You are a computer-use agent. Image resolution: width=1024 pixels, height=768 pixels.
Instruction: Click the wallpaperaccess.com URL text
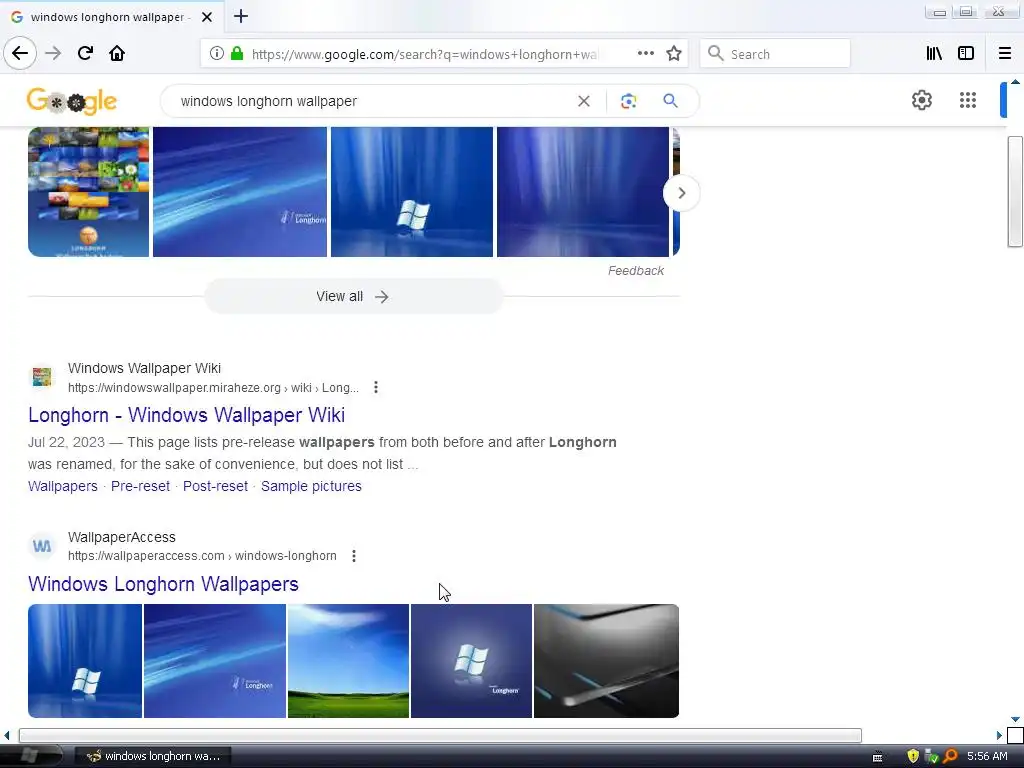pos(202,556)
